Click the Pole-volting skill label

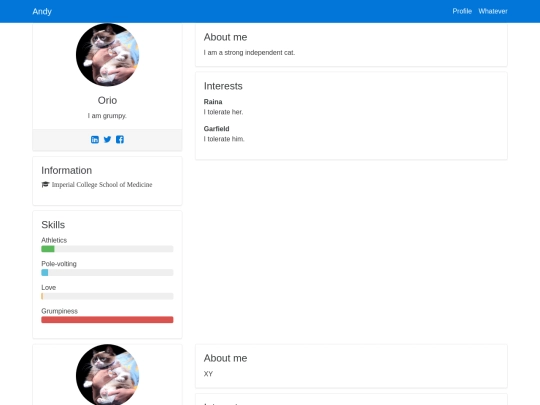(59, 264)
